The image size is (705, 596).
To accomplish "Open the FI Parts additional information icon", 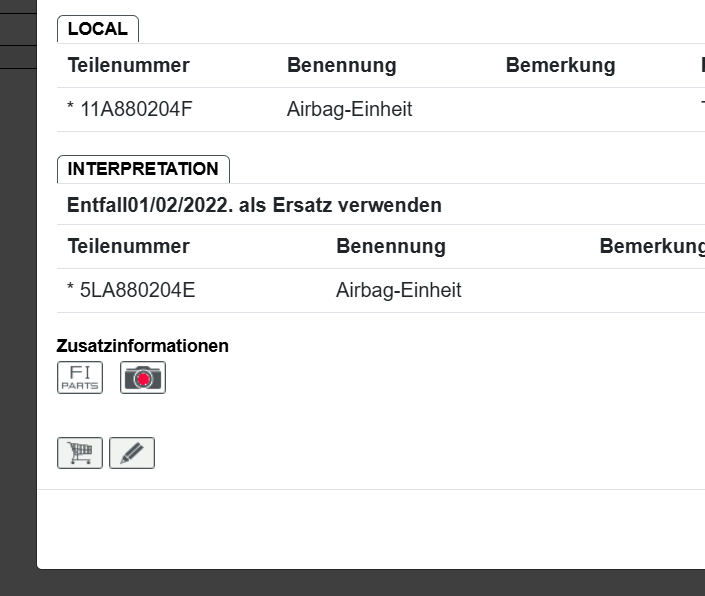I will coord(80,377).
